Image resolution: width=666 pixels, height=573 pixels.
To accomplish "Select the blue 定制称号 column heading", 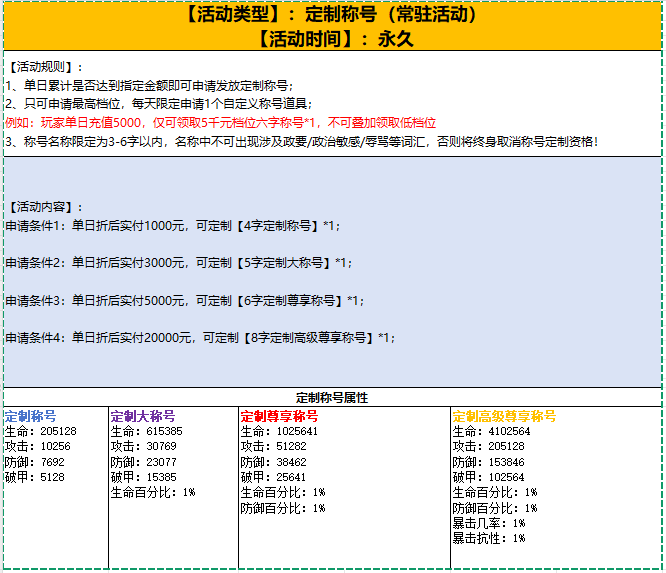I will pyautogui.click(x=31, y=415).
